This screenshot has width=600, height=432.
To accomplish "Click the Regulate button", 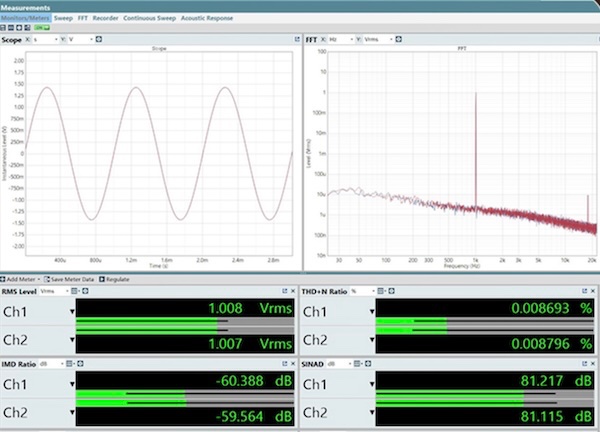I will [x=114, y=279].
